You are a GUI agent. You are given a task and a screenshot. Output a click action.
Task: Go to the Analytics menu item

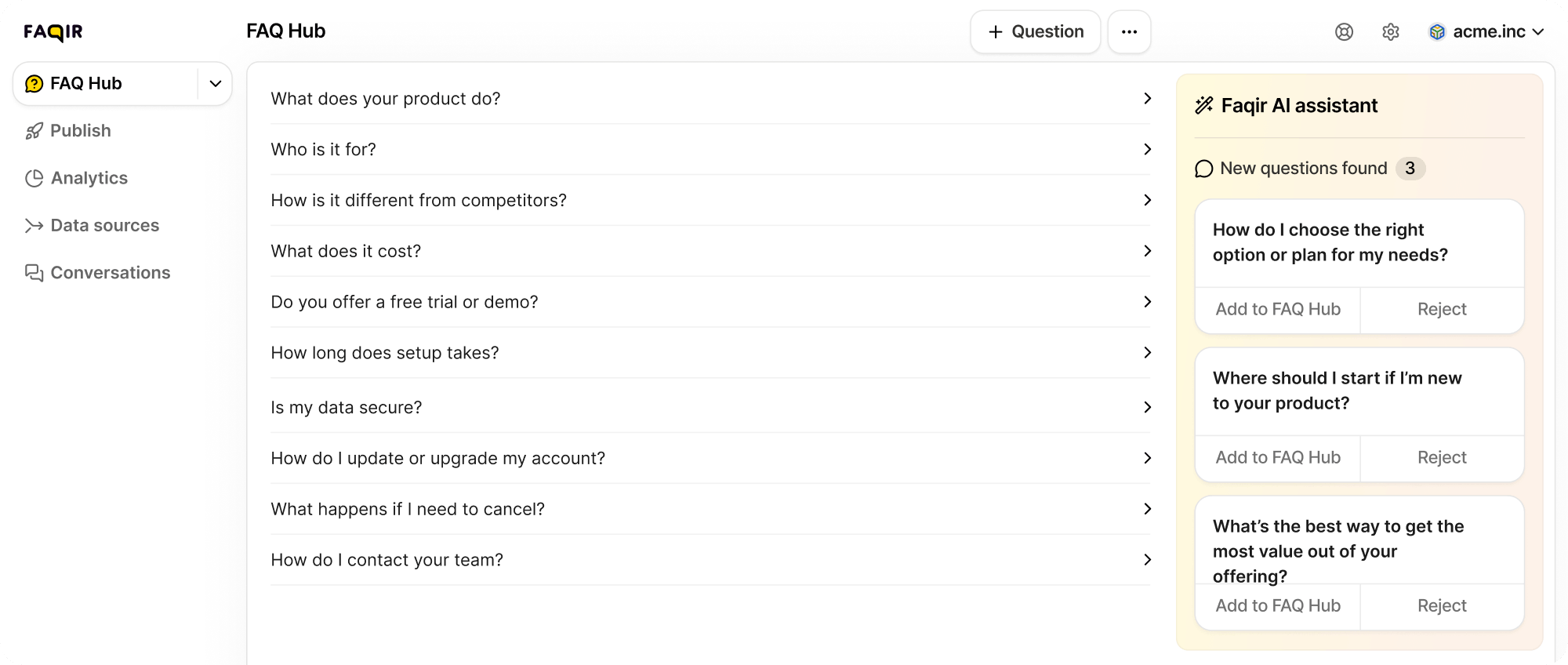pos(89,179)
